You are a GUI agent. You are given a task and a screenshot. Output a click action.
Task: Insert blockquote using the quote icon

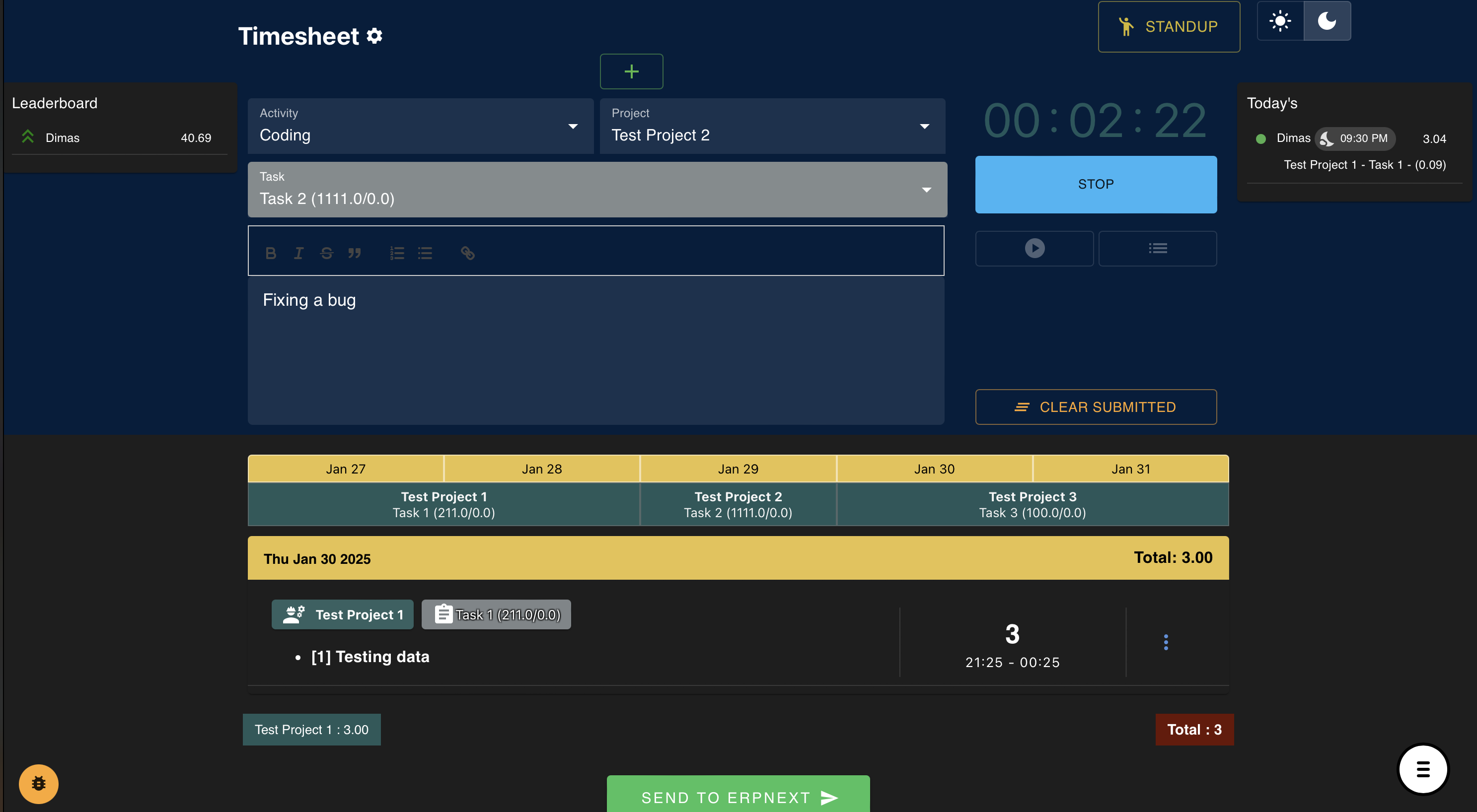click(354, 253)
